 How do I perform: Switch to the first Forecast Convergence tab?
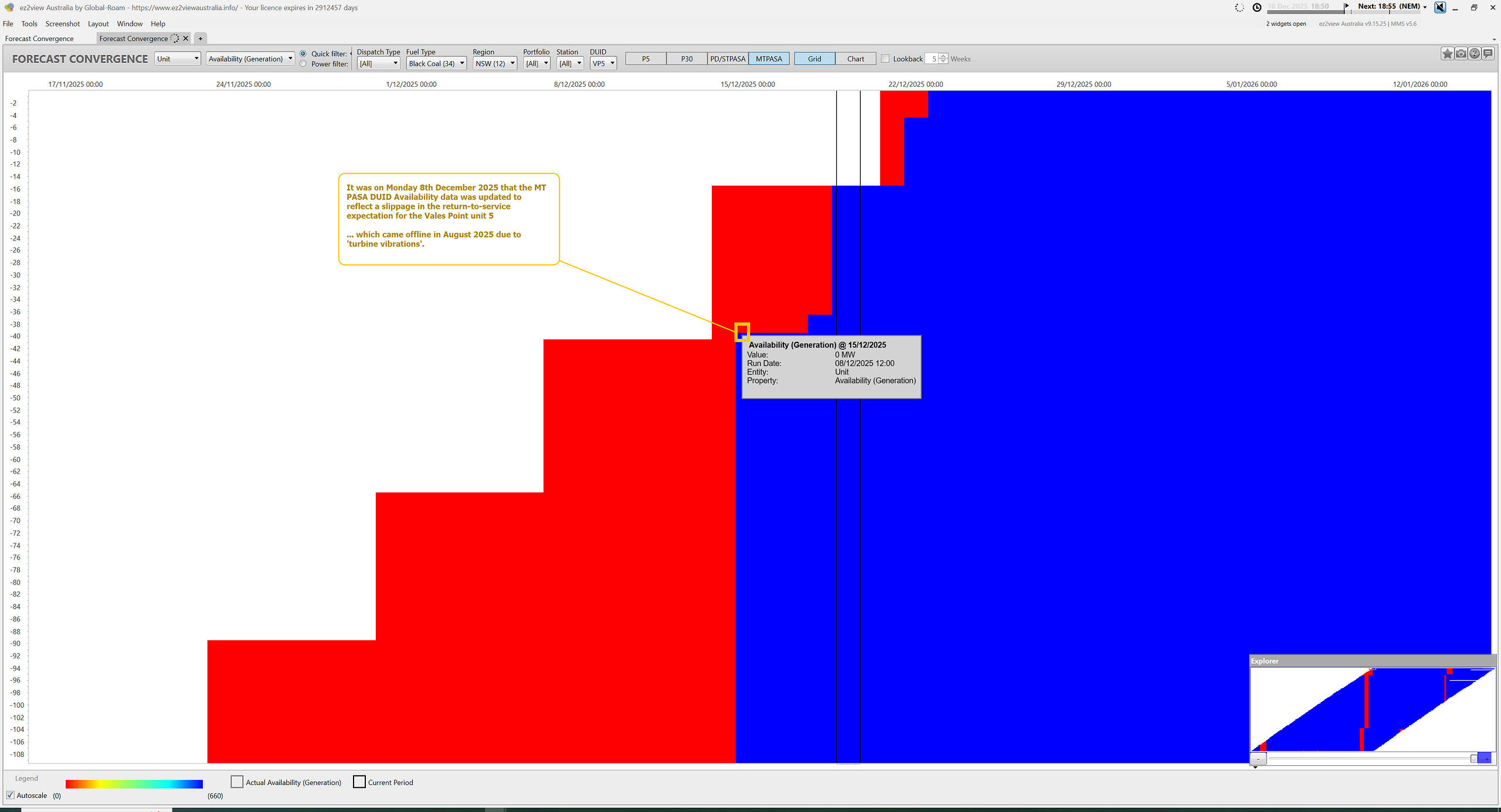(39, 39)
